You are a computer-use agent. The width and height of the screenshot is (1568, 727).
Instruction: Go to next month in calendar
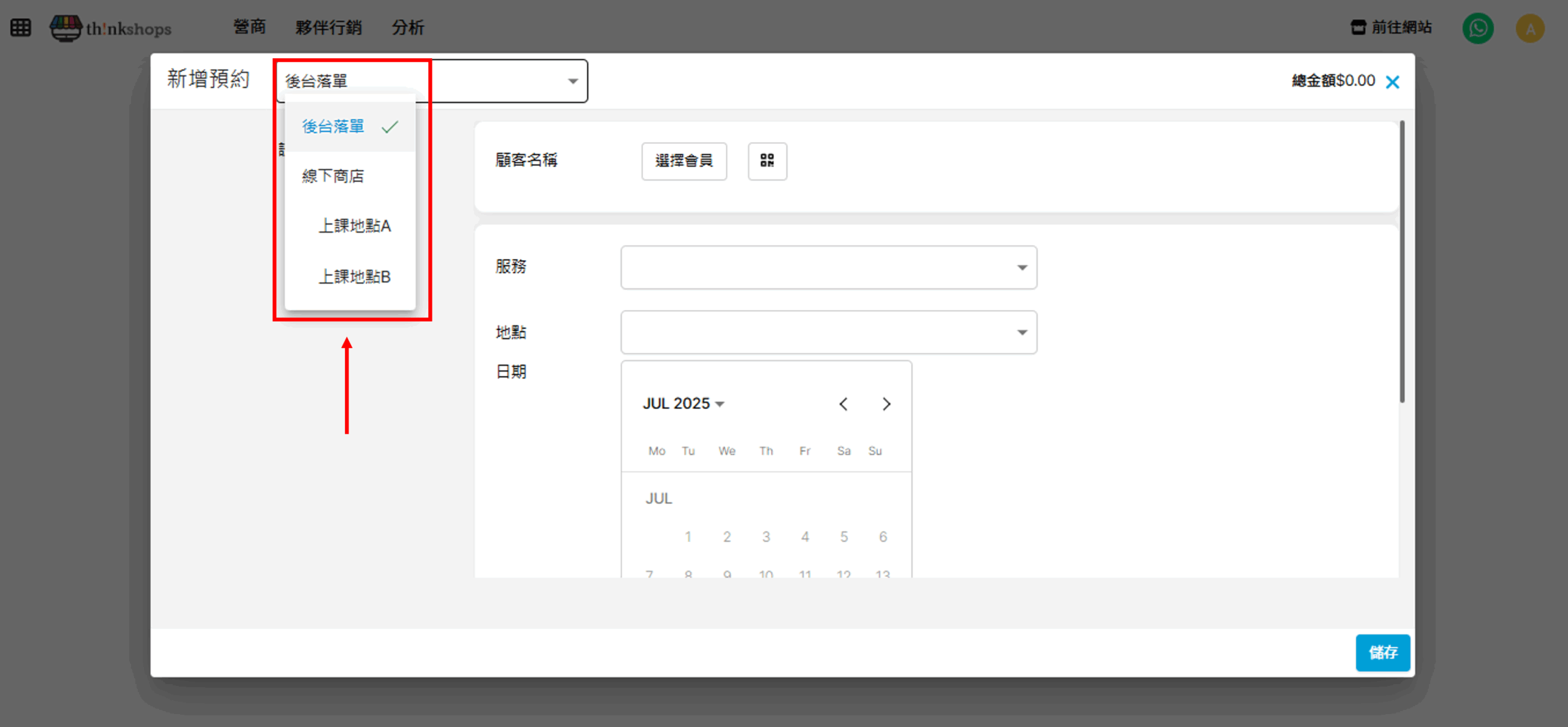tap(886, 404)
